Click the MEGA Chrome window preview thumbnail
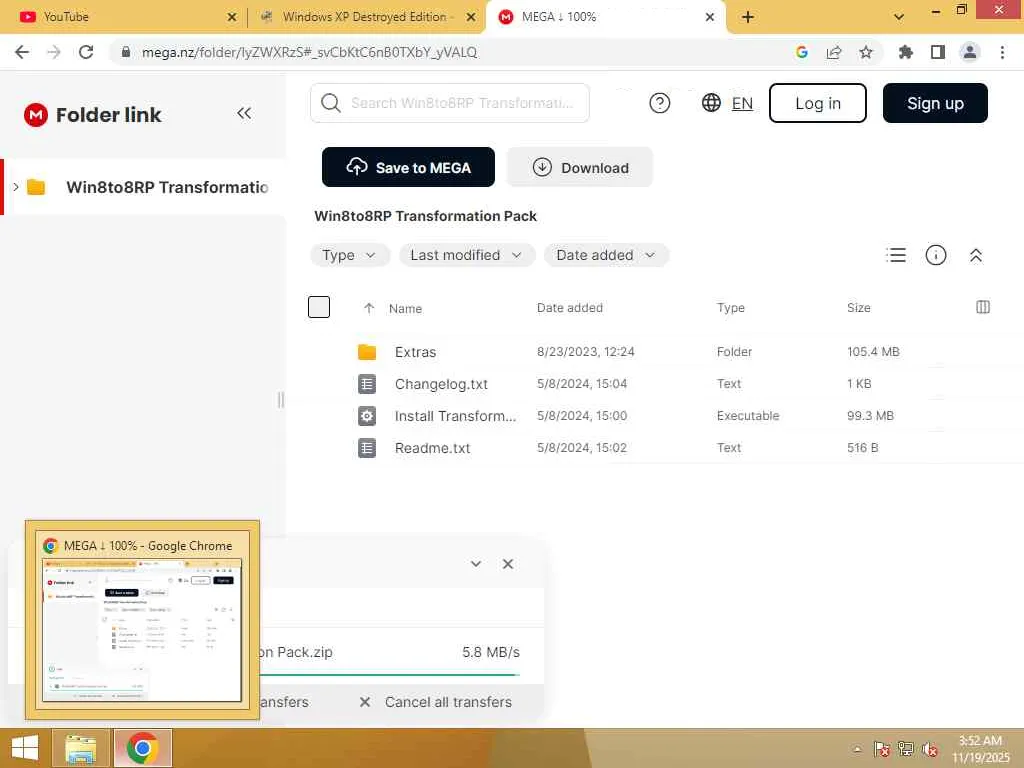1024x768 pixels. coord(142,630)
